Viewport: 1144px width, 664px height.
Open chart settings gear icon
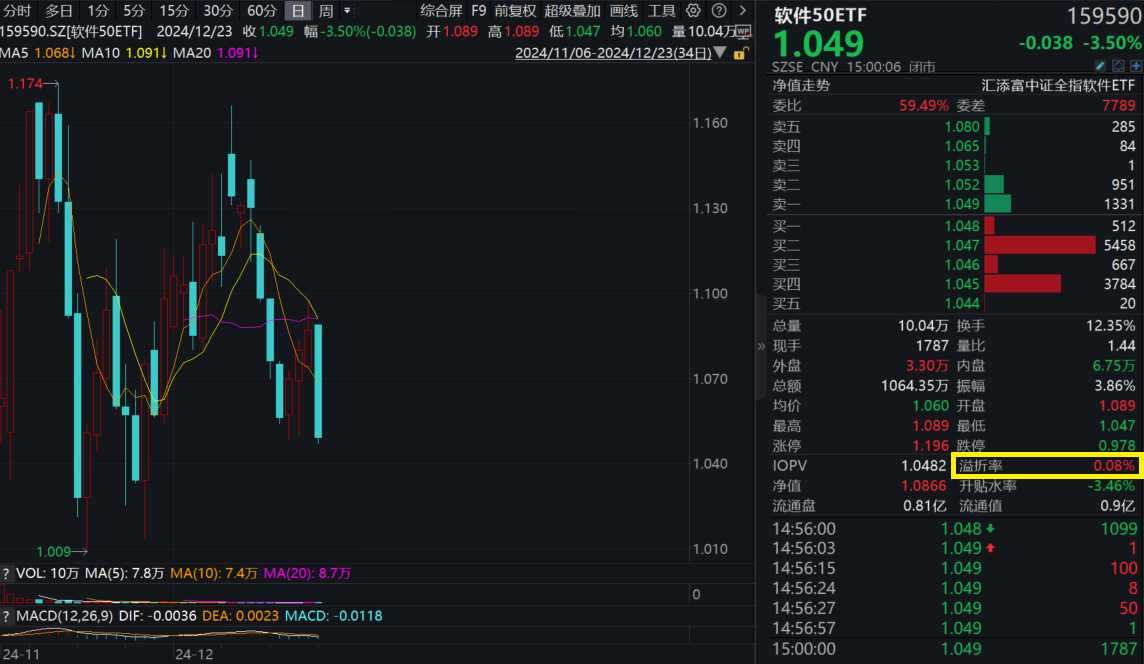[x=693, y=11]
